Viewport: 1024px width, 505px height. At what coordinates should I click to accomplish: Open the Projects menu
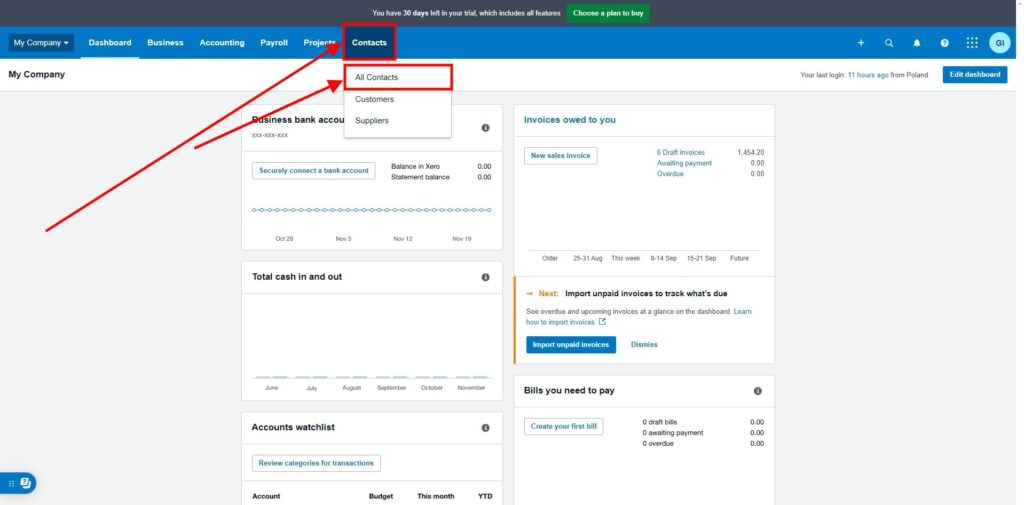click(319, 43)
